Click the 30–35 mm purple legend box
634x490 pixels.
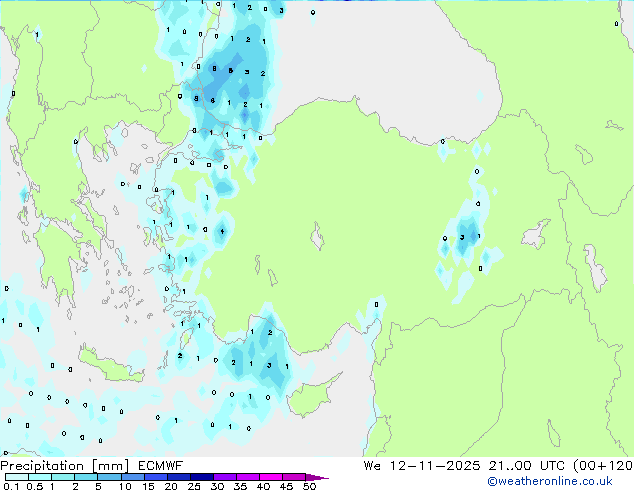tap(225, 477)
